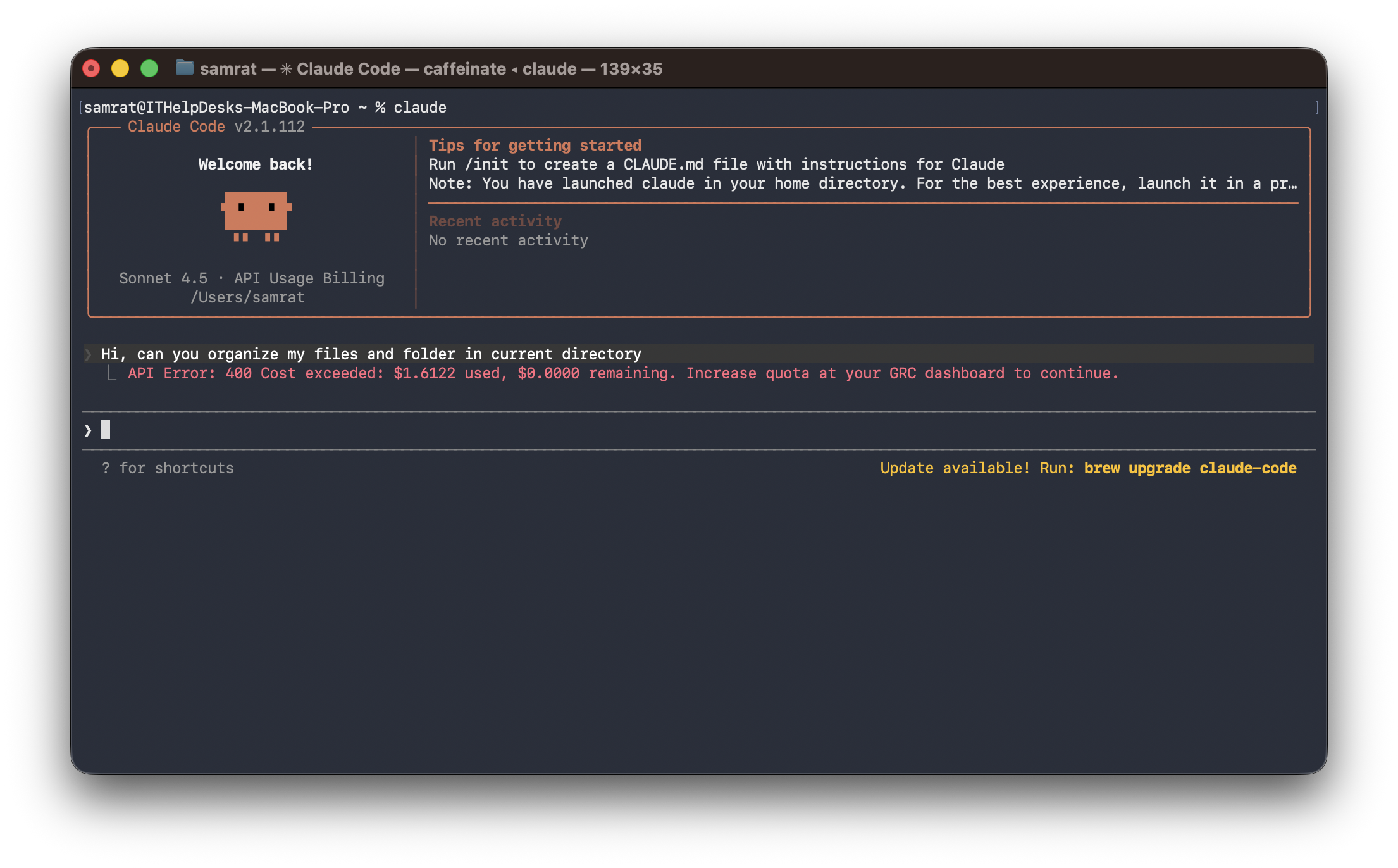1398x868 pixels.
Task: Click the Claude mascot pixel icon
Action: (x=256, y=216)
